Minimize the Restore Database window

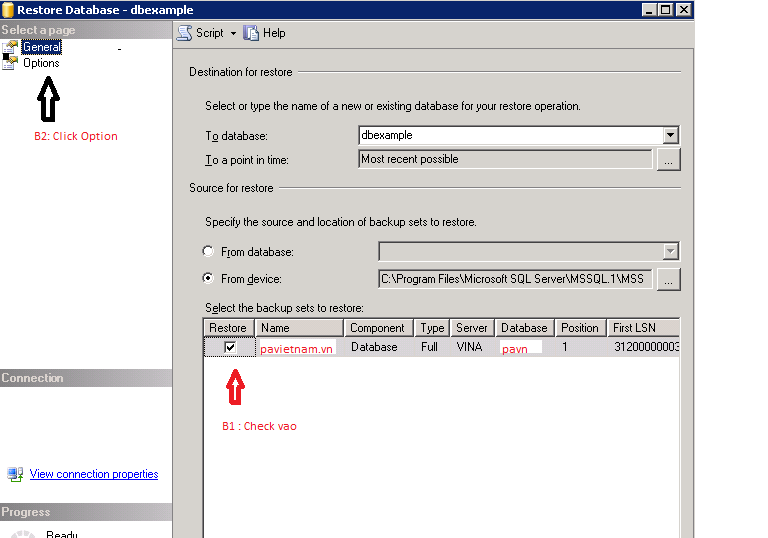click(x=649, y=10)
